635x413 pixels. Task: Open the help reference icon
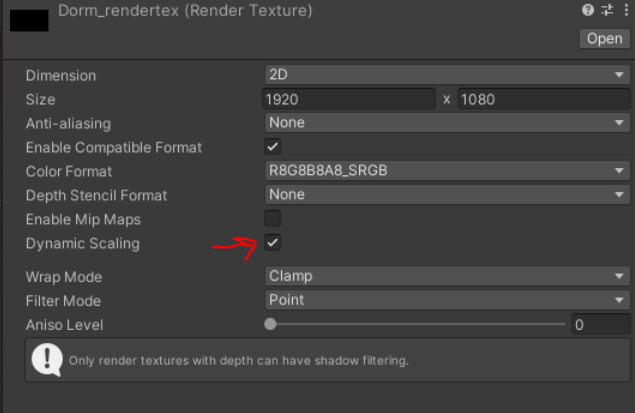click(x=588, y=10)
